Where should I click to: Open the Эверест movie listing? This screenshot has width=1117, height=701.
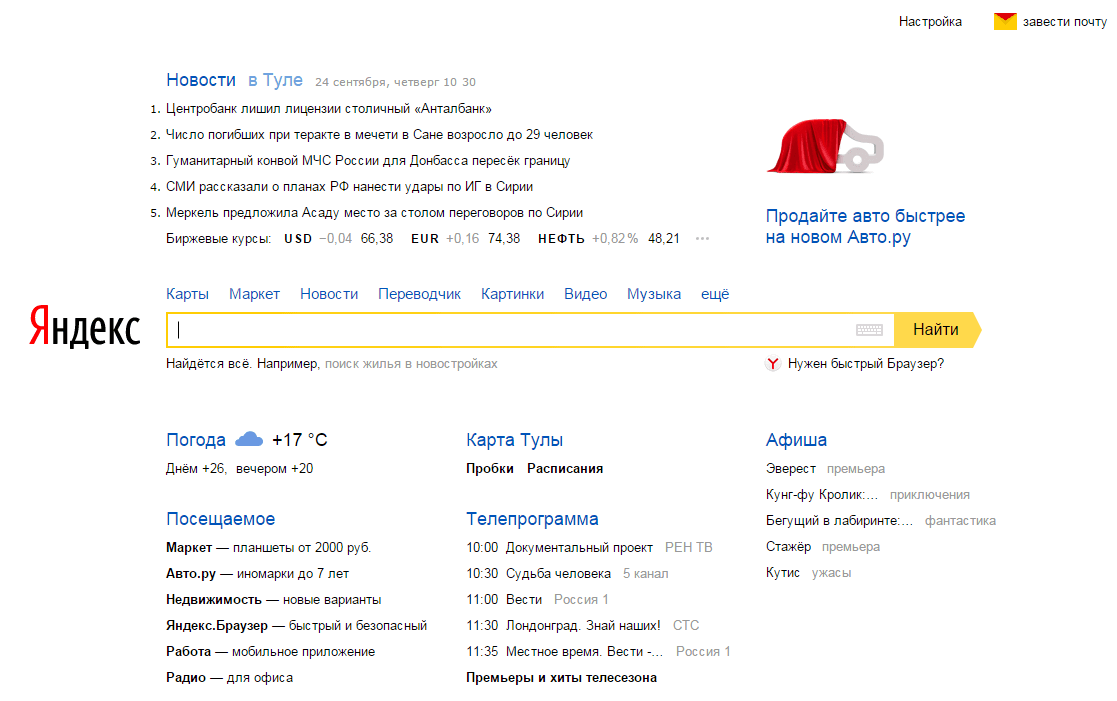pos(791,469)
